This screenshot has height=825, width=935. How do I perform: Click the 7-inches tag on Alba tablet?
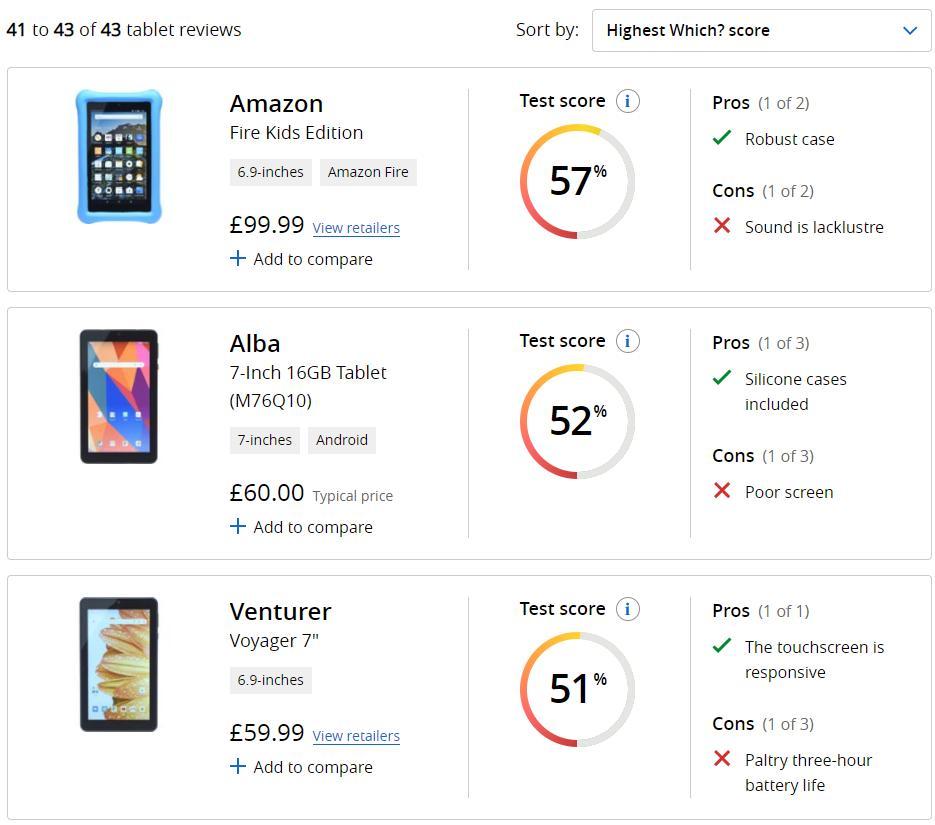click(x=265, y=440)
